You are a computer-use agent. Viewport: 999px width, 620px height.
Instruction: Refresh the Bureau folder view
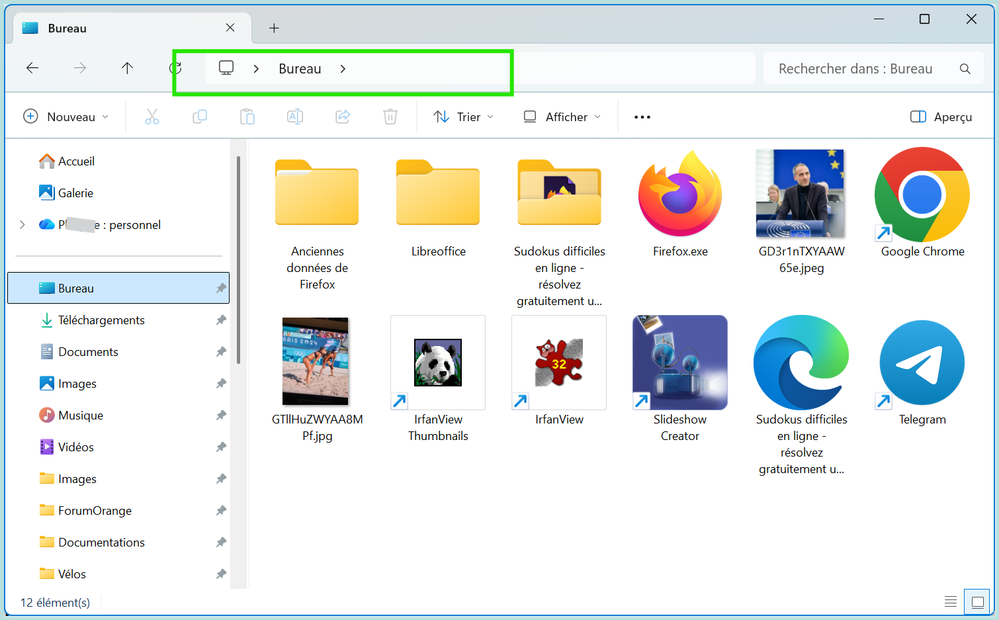coord(175,68)
